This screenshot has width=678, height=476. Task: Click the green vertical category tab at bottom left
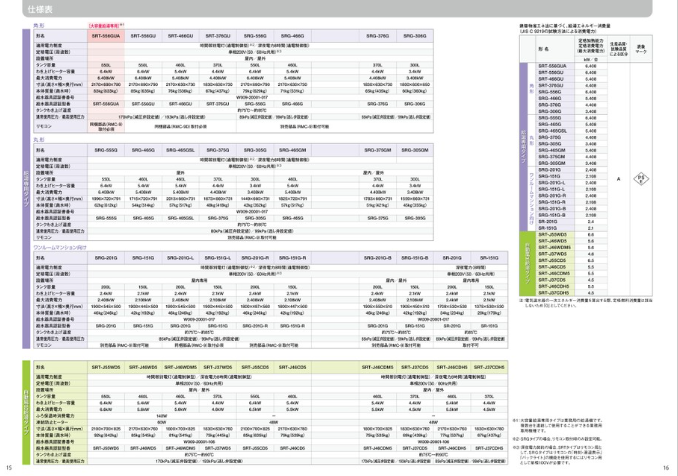click(x=14, y=400)
